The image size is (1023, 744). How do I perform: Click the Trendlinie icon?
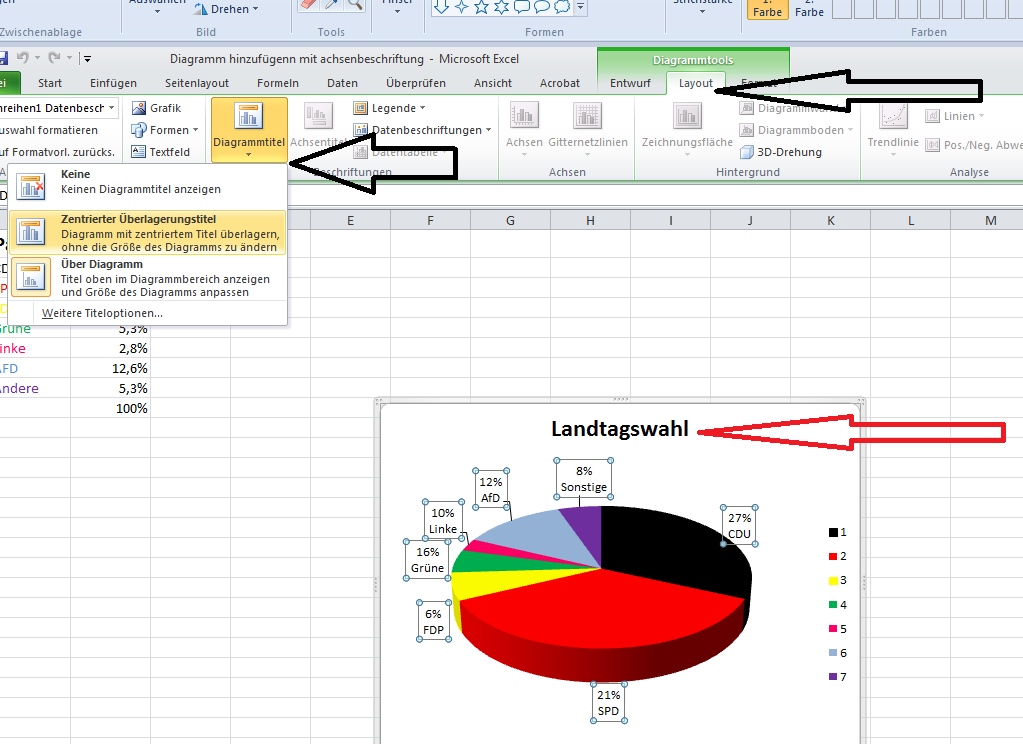tap(892, 117)
